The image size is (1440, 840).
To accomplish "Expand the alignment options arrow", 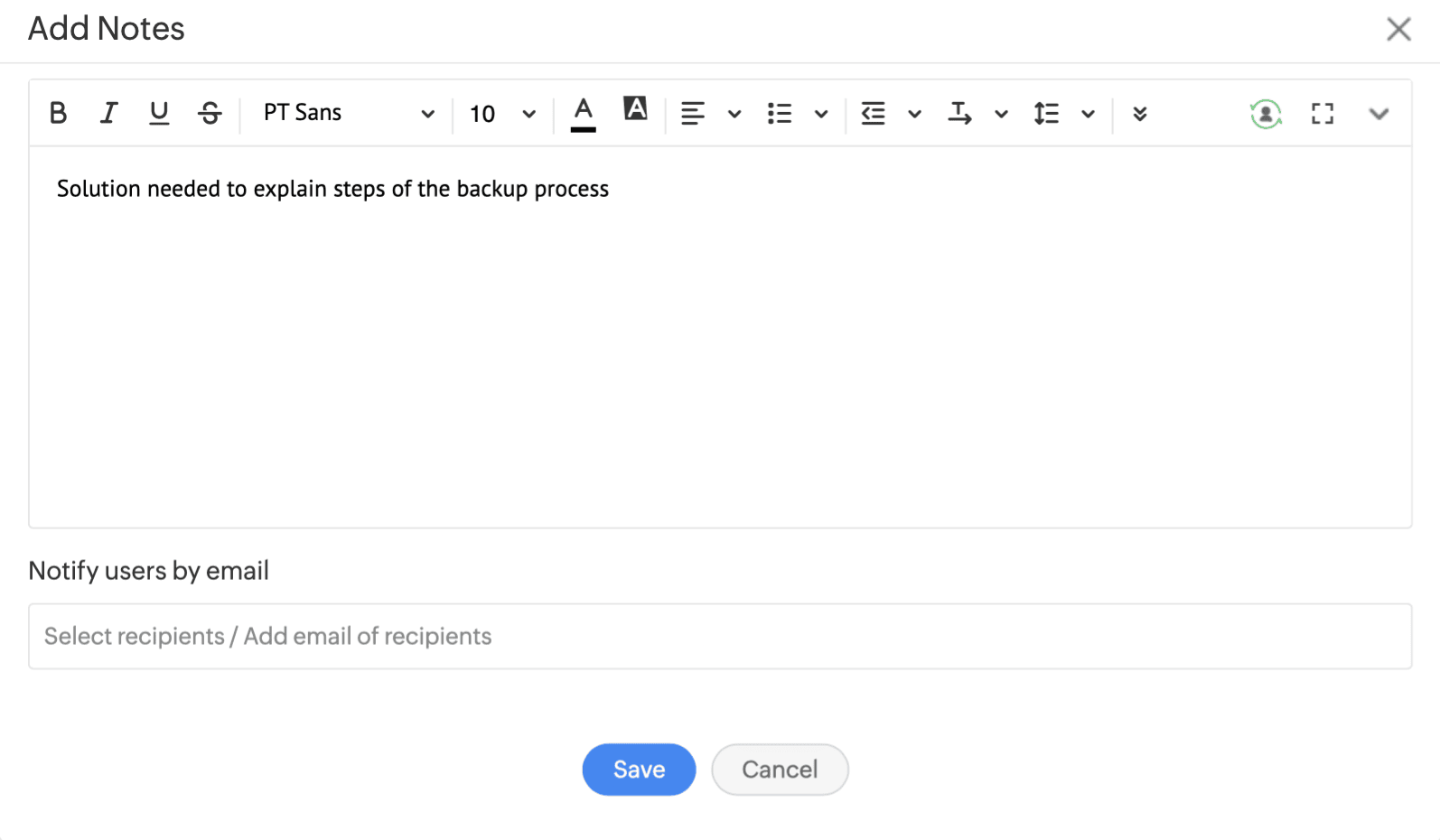I will 734,114.
